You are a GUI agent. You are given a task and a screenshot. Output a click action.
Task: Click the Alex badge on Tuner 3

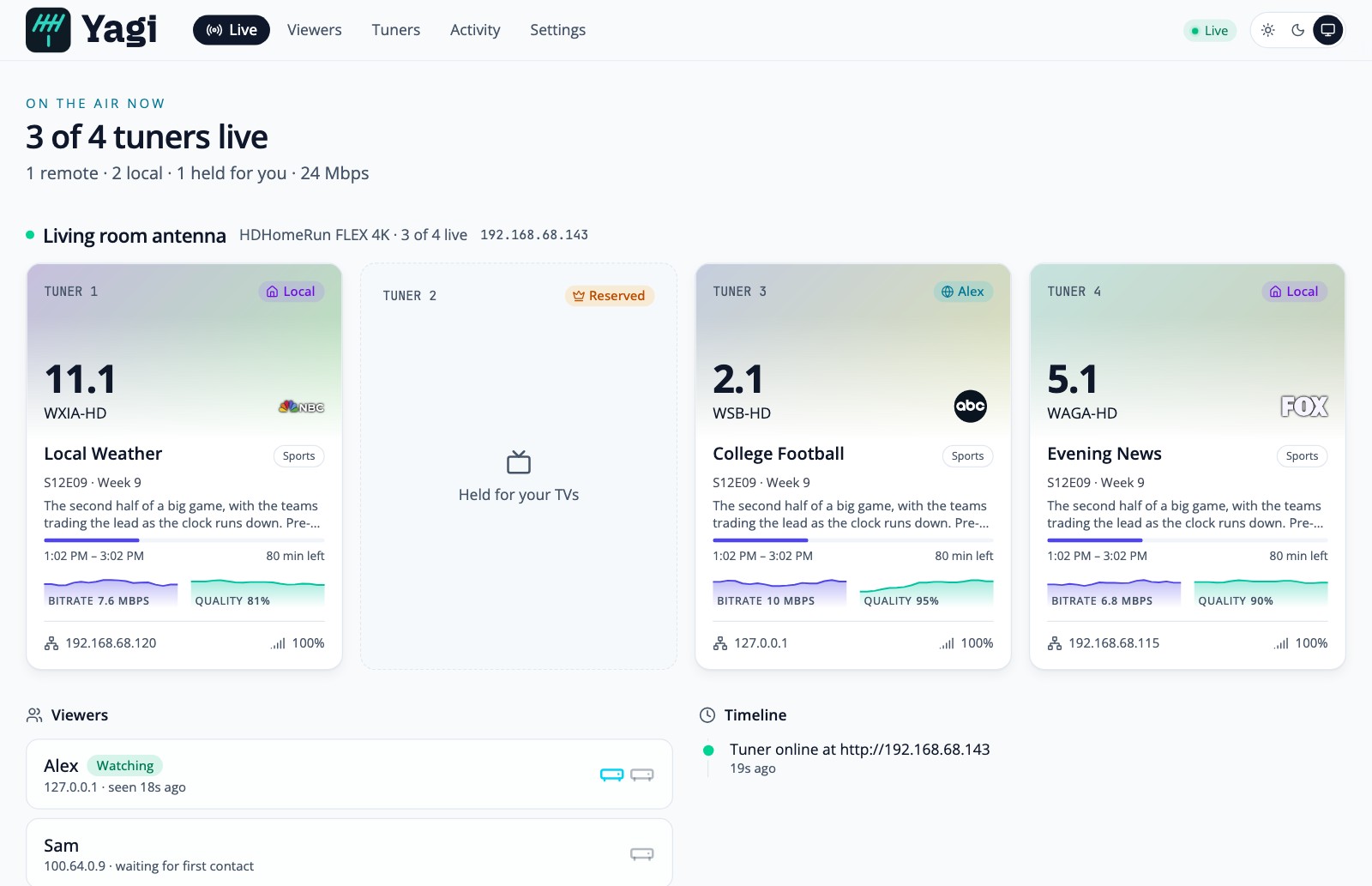(x=963, y=292)
